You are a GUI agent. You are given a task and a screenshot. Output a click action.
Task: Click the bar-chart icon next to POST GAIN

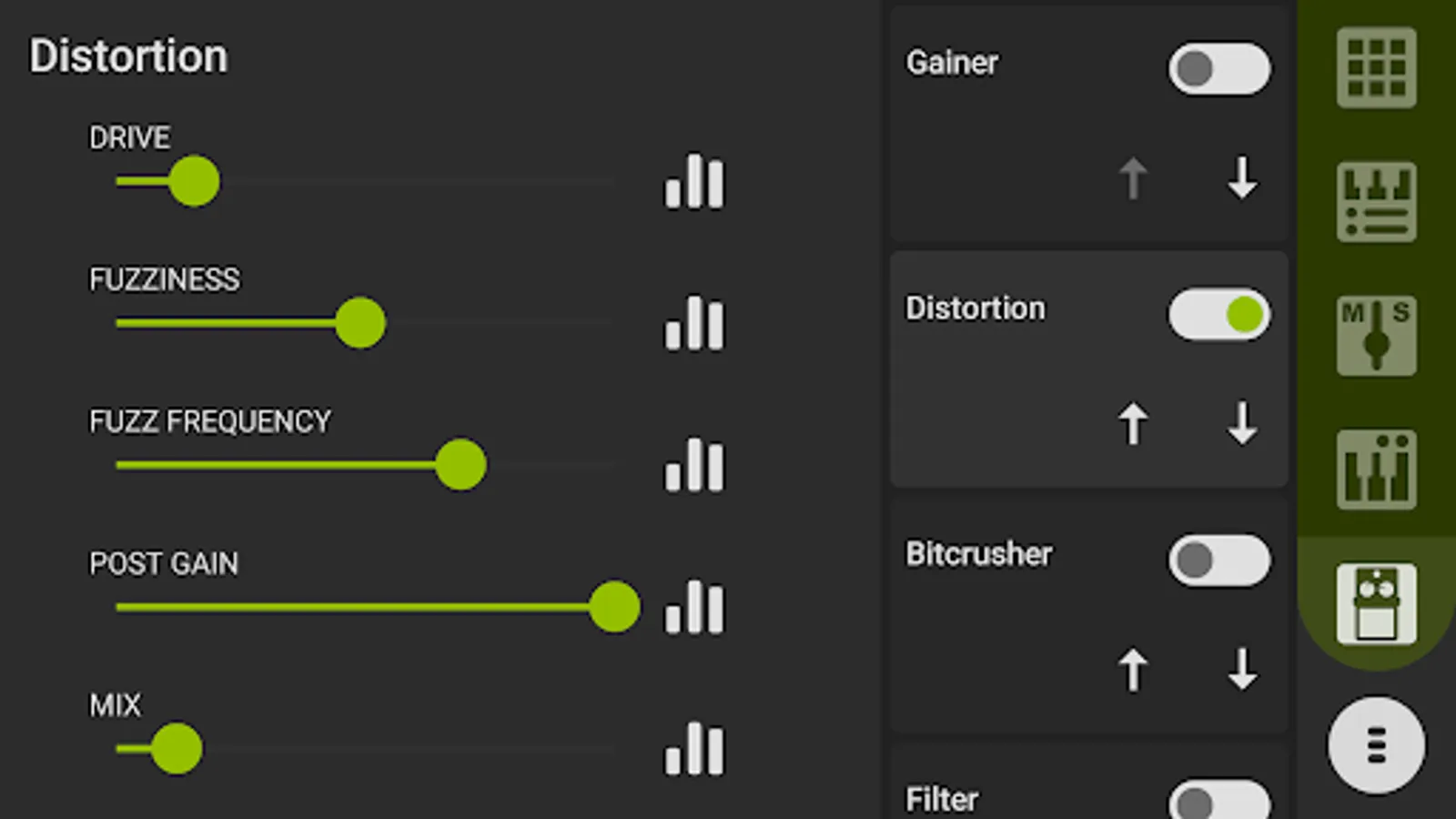(694, 607)
